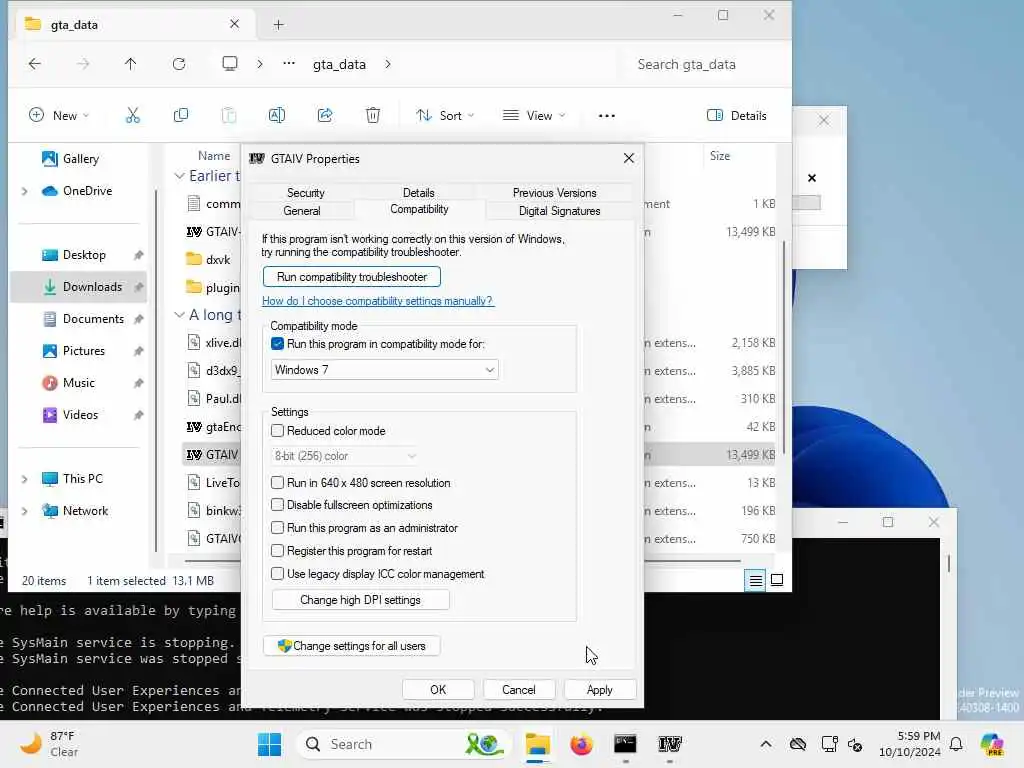Click Apply in GTAIV Properties
The width and height of the screenshot is (1024, 768).
pyautogui.click(x=600, y=690)
